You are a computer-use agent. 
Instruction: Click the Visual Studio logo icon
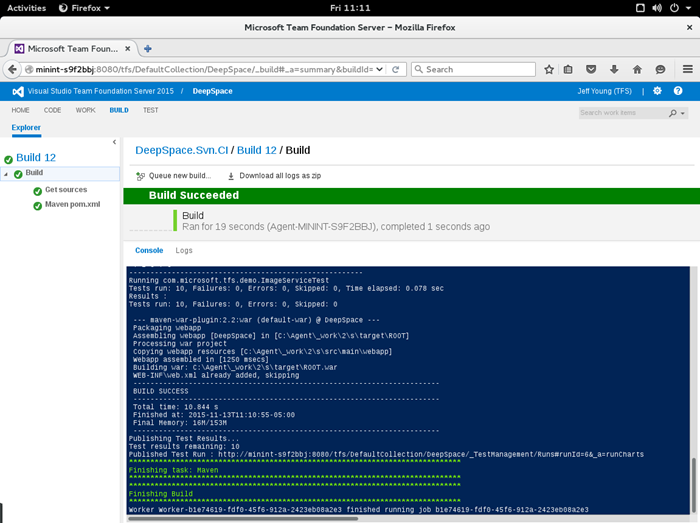coord(17,91)
